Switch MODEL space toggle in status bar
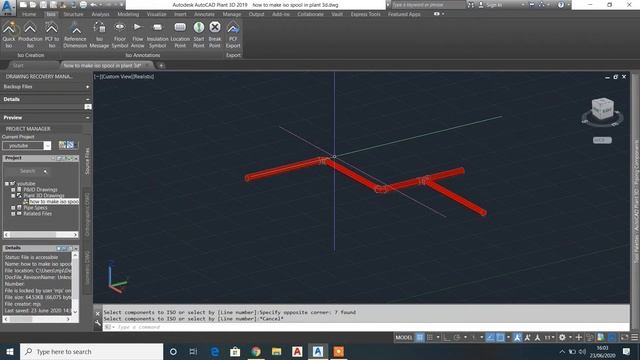Viewport: 640px width, 360px height. coord(404,337)
